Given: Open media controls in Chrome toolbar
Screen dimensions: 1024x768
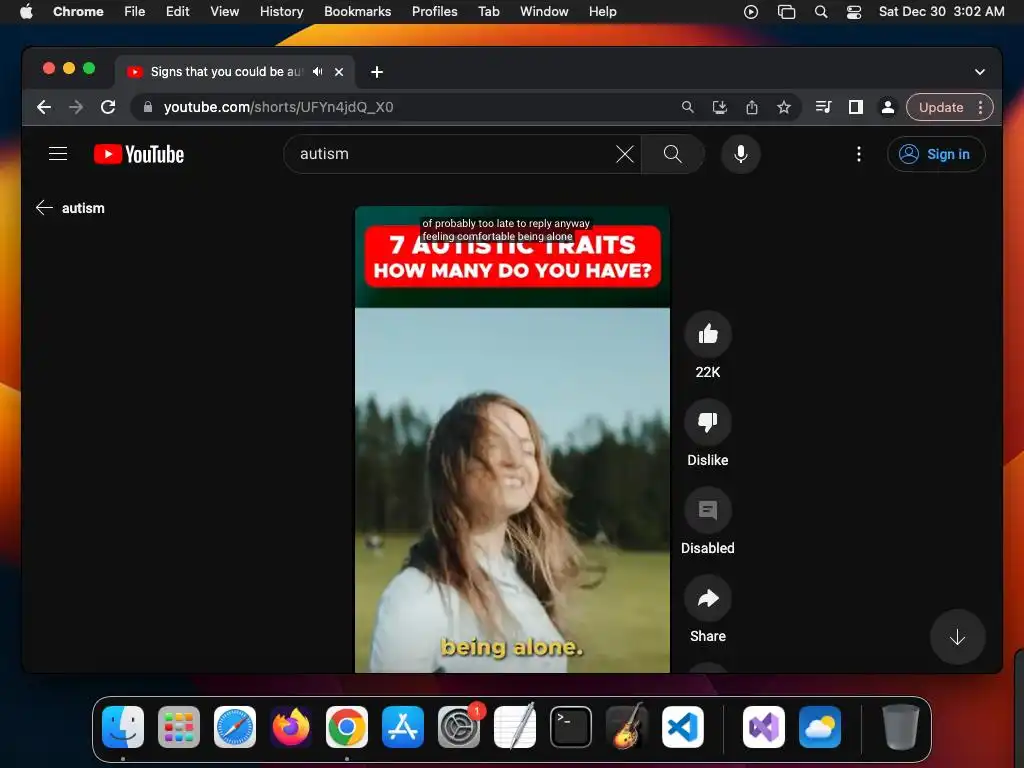Looking at the screenshot, I should (x=823, y=107).
